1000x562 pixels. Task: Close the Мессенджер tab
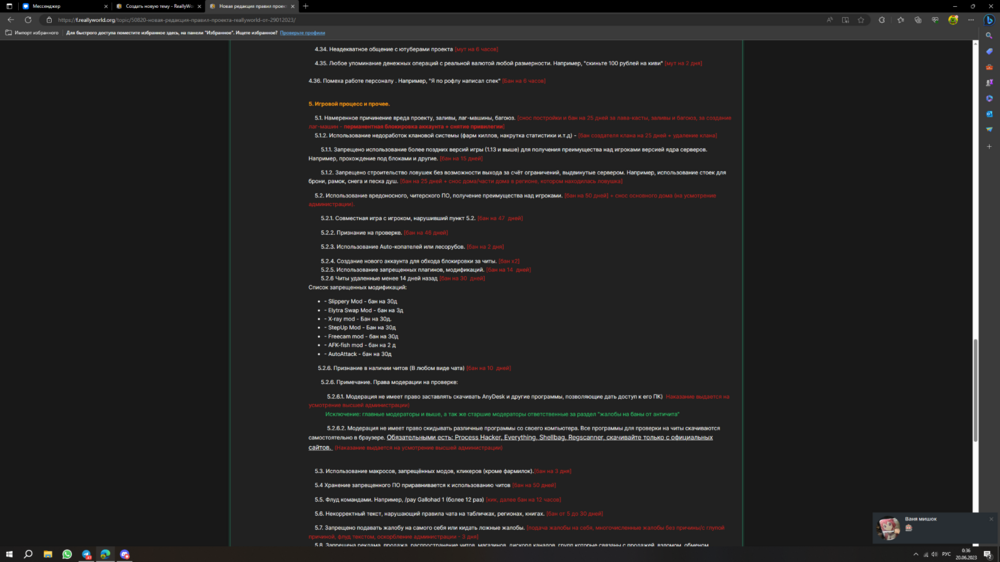pyautogui.click(x=106, y=6)
